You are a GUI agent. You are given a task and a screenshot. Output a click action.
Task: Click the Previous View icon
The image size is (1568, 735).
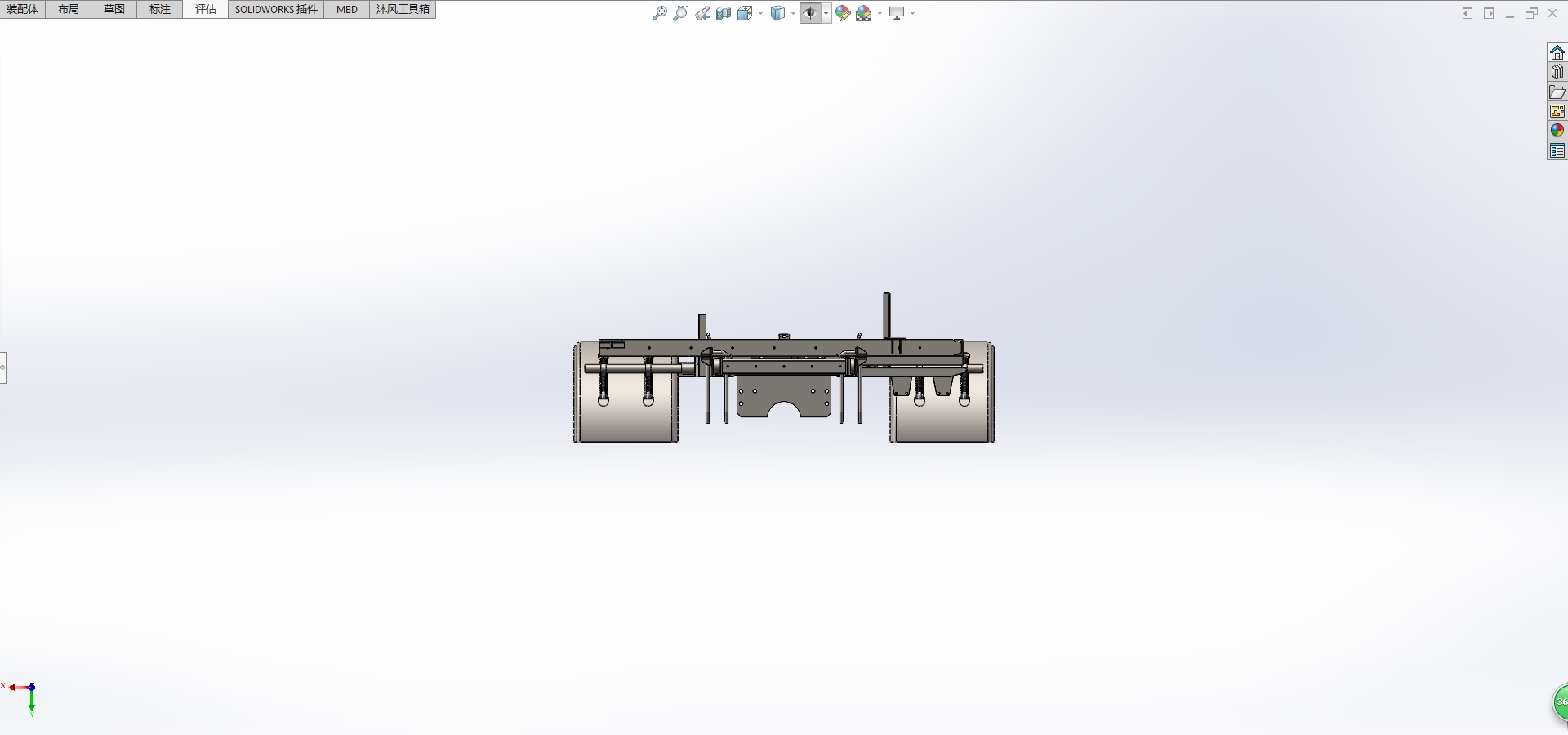(x=702, y=13)
